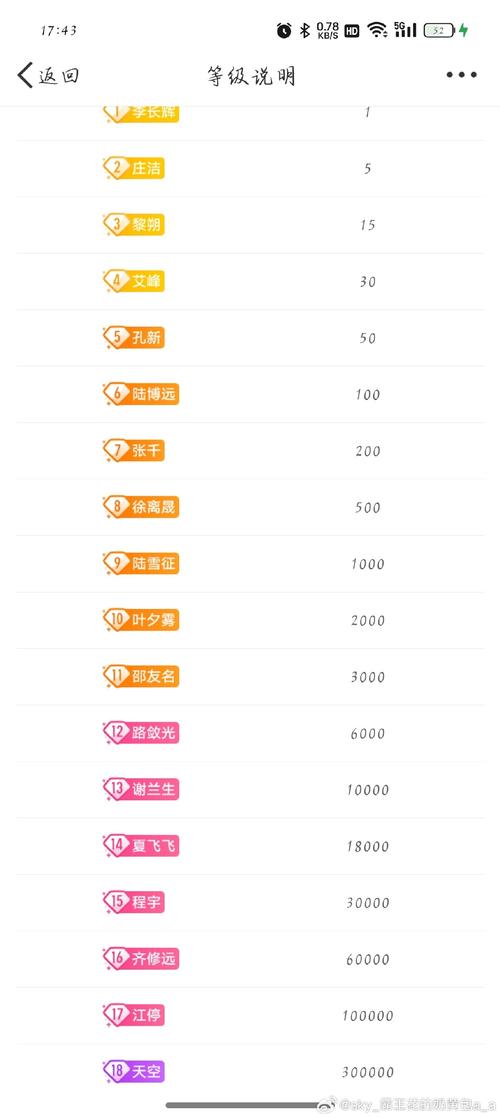Image resolution: width=500 pixels, height=1118 pixels.
Task: Go back using the 返回 arrow
Action: (25, 75)
